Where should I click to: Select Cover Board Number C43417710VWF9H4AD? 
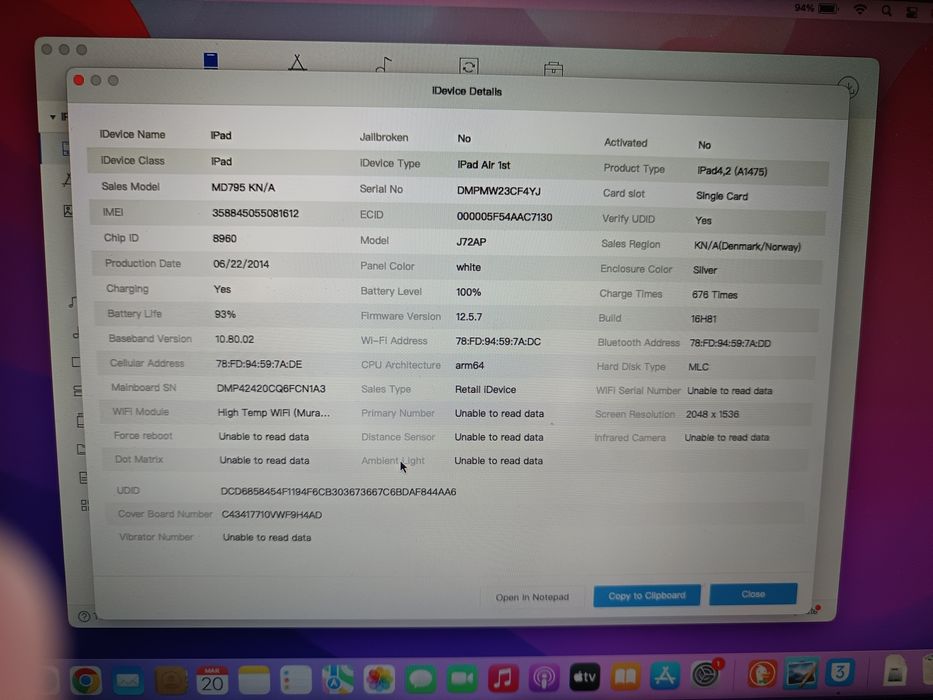point(271,515)
